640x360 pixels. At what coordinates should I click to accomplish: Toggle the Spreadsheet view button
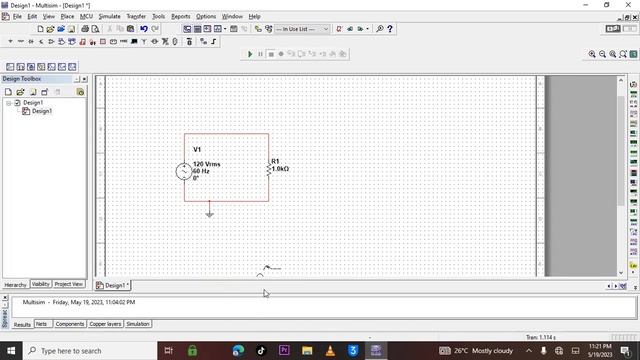click(197, 29)
